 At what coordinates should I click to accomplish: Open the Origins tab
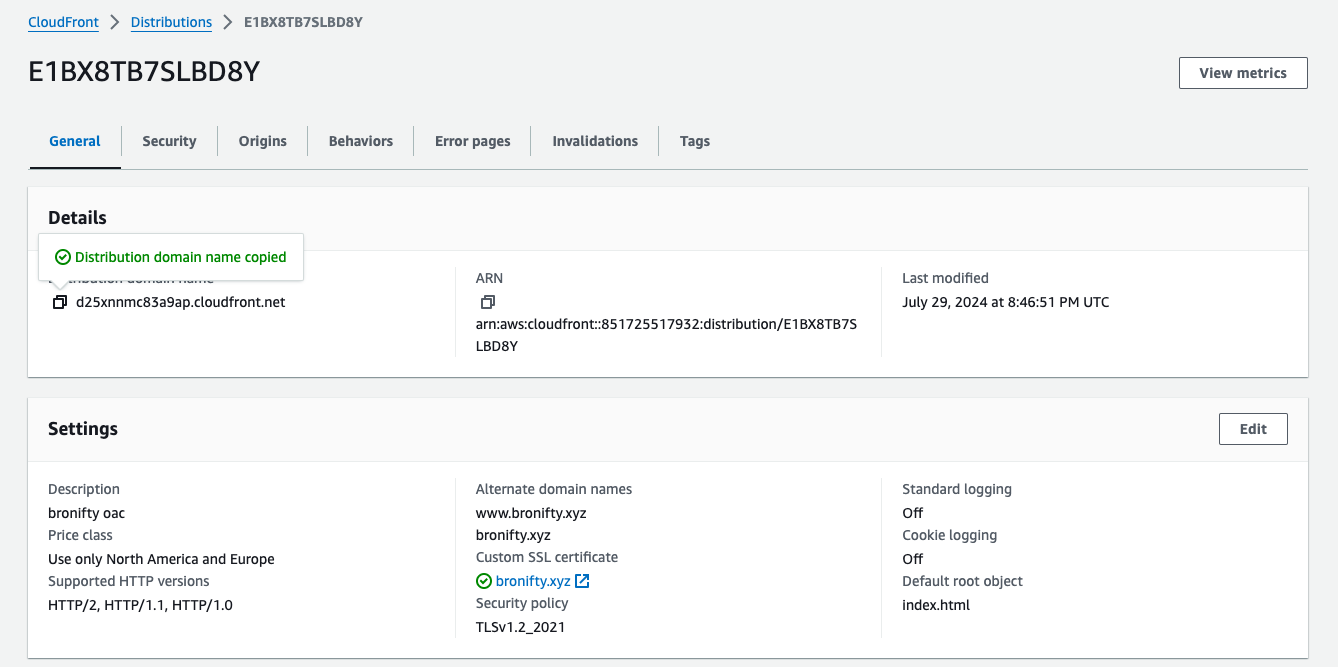(x=262, y=140)
